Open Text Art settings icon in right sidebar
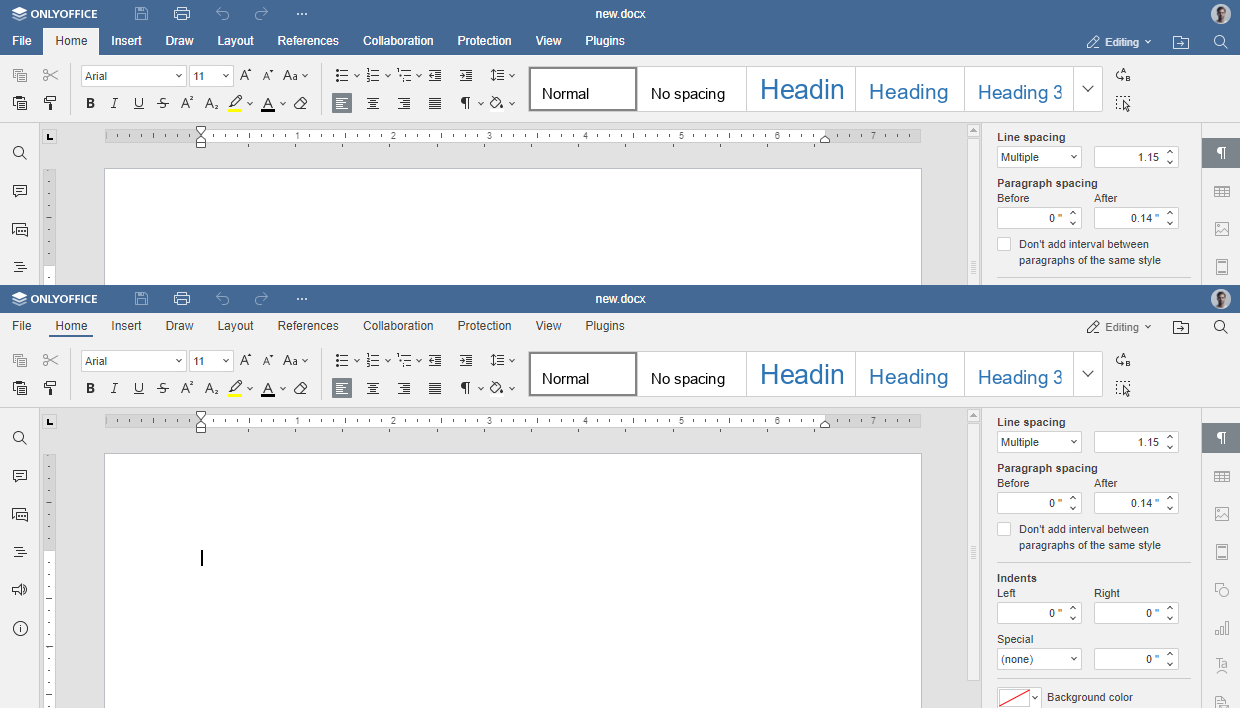The width and height of the screenshot is (1240, 708). pos(1221,666)
